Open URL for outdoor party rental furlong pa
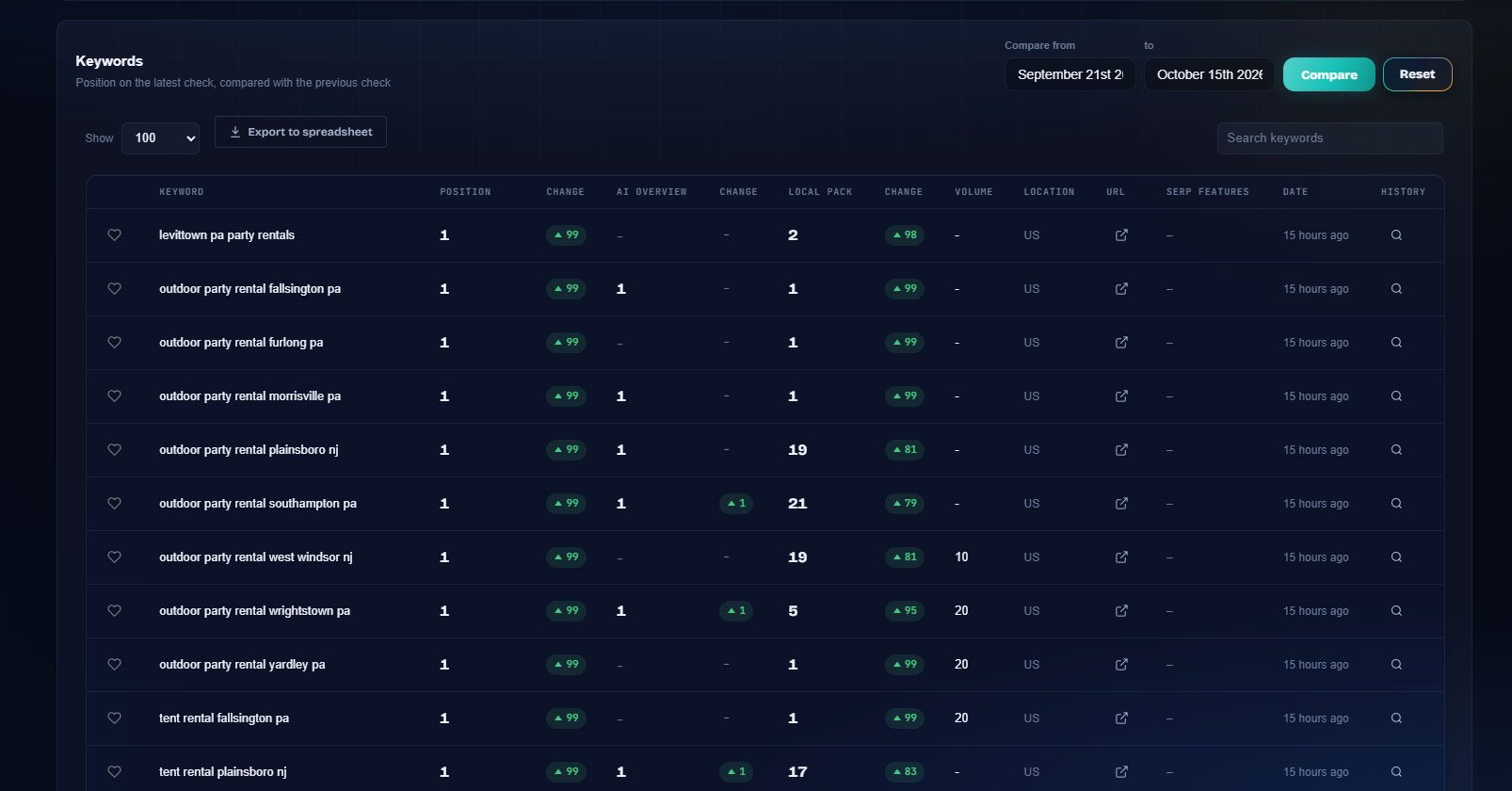The image size is (1512, 791). click(1121, 343)
